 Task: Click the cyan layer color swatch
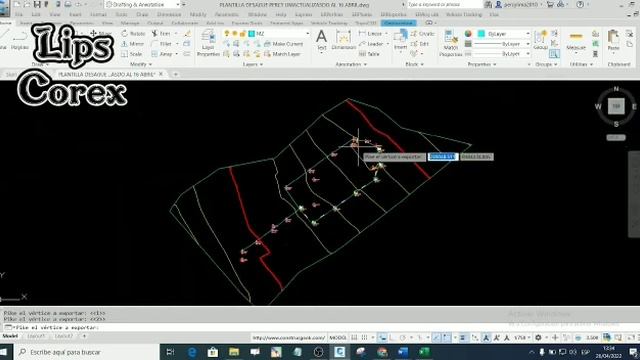[x=252, y=33]
